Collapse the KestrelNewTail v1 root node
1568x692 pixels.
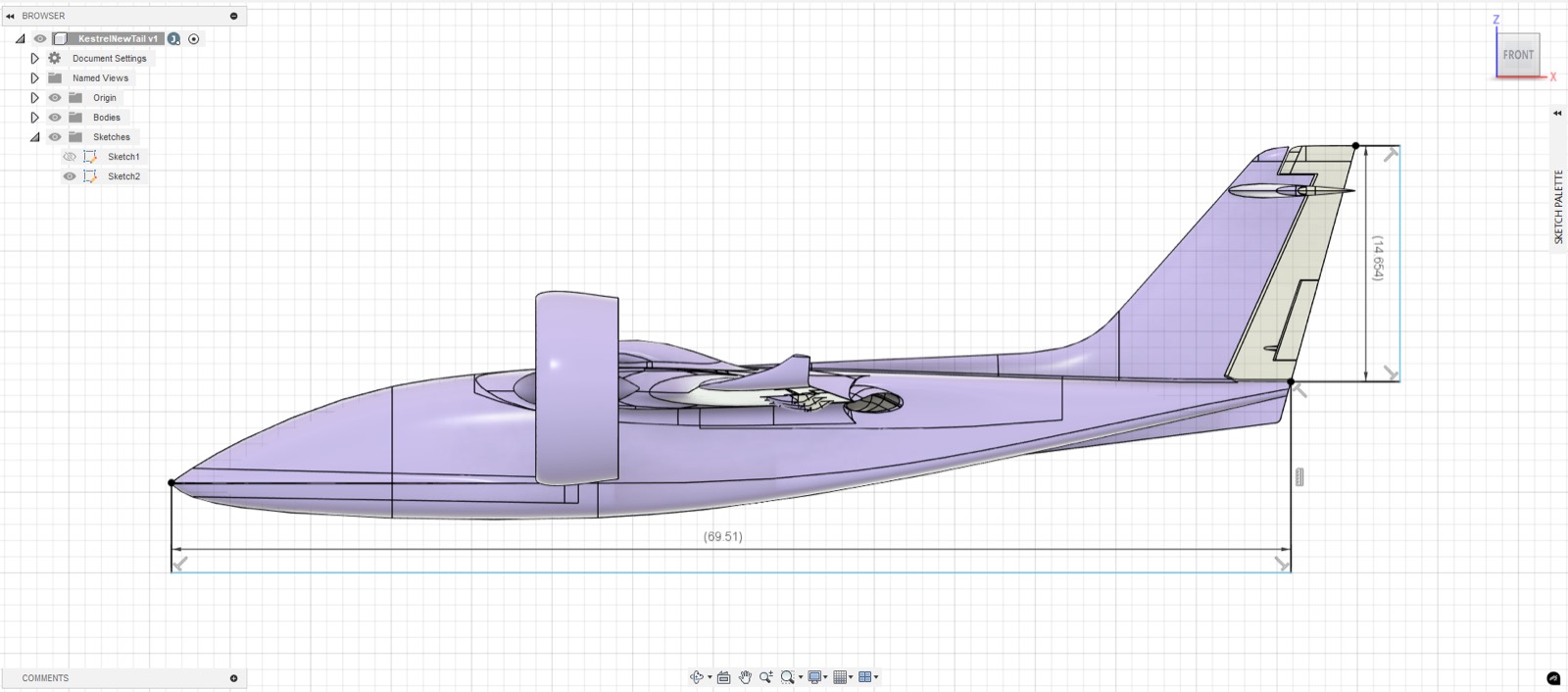click(x=20, y=39)
